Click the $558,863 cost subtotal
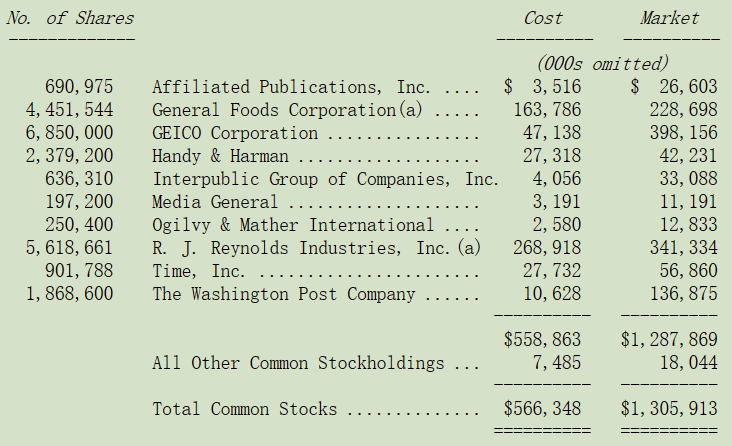Screen dimensions: 732x446 [x=542, y=340]
